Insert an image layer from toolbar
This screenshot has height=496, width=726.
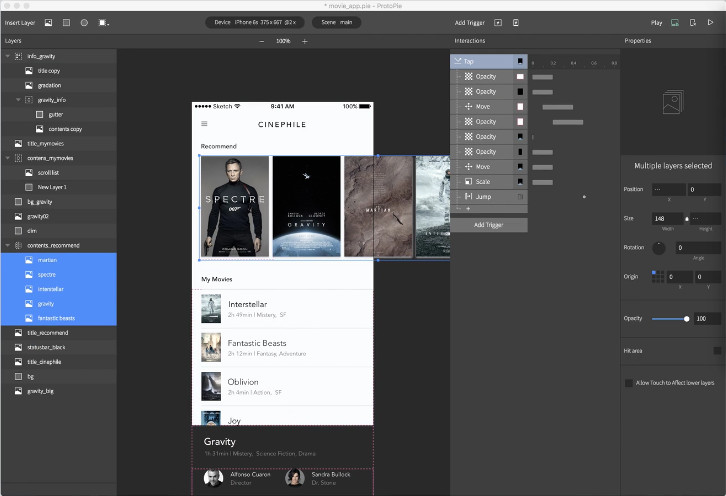coord(48,22)
